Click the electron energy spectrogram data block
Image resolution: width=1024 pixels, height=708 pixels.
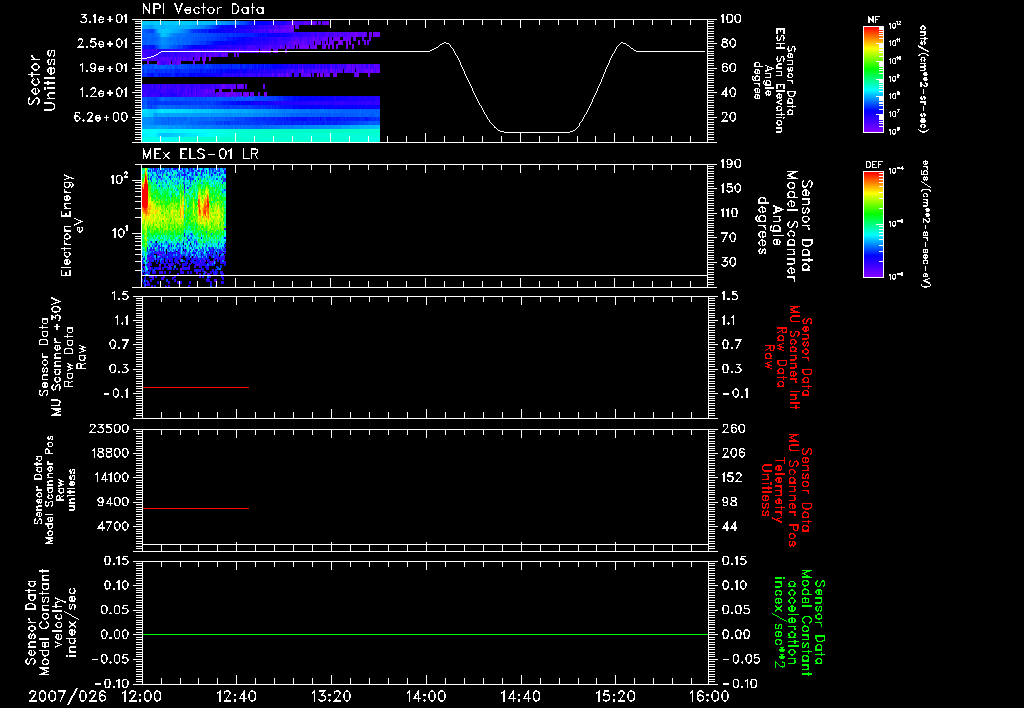[x=184, y=227]
